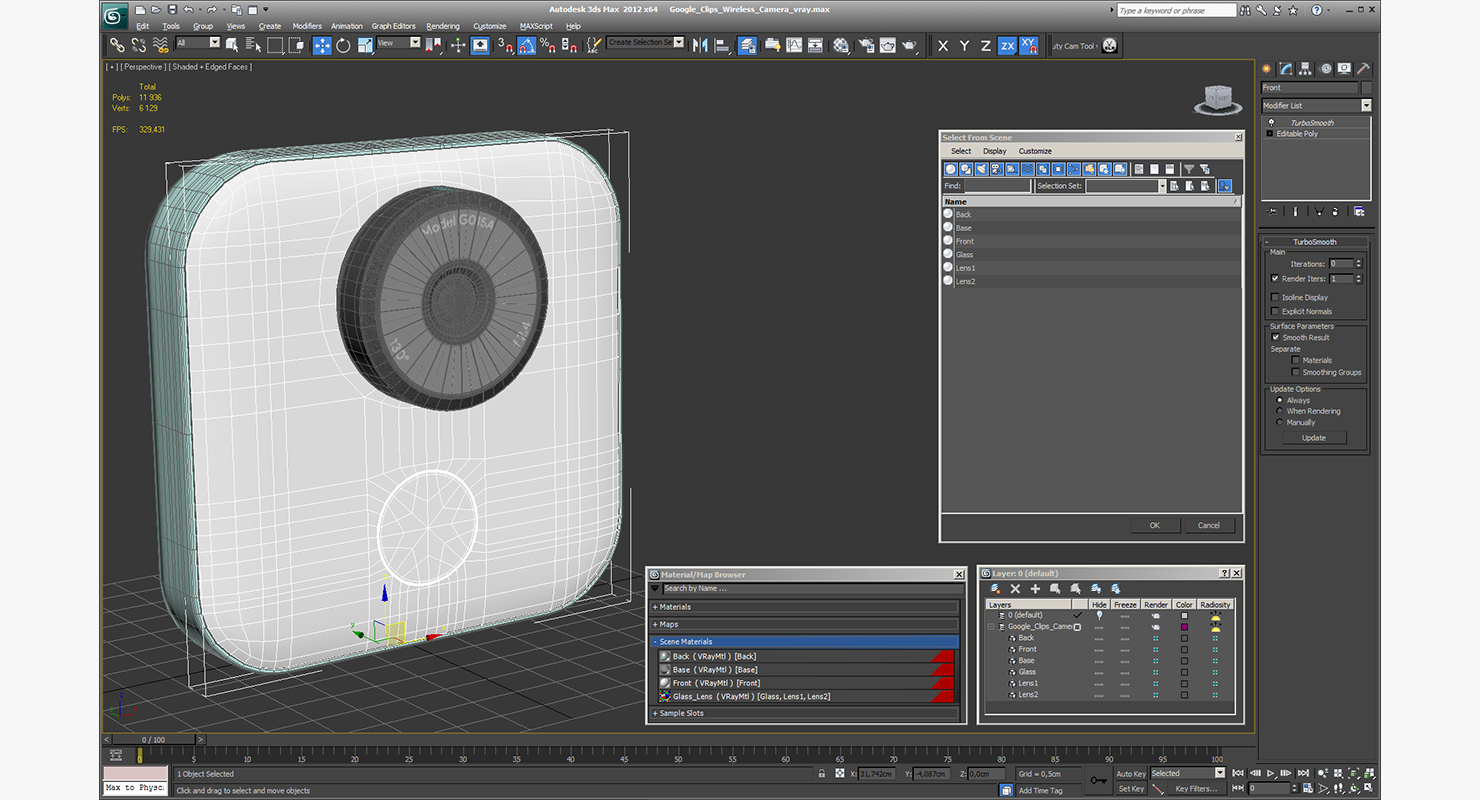The height and width of the screenshot is (800, 1480).
Task: Click the Render Production teapot icon
Action: point(909,45)
